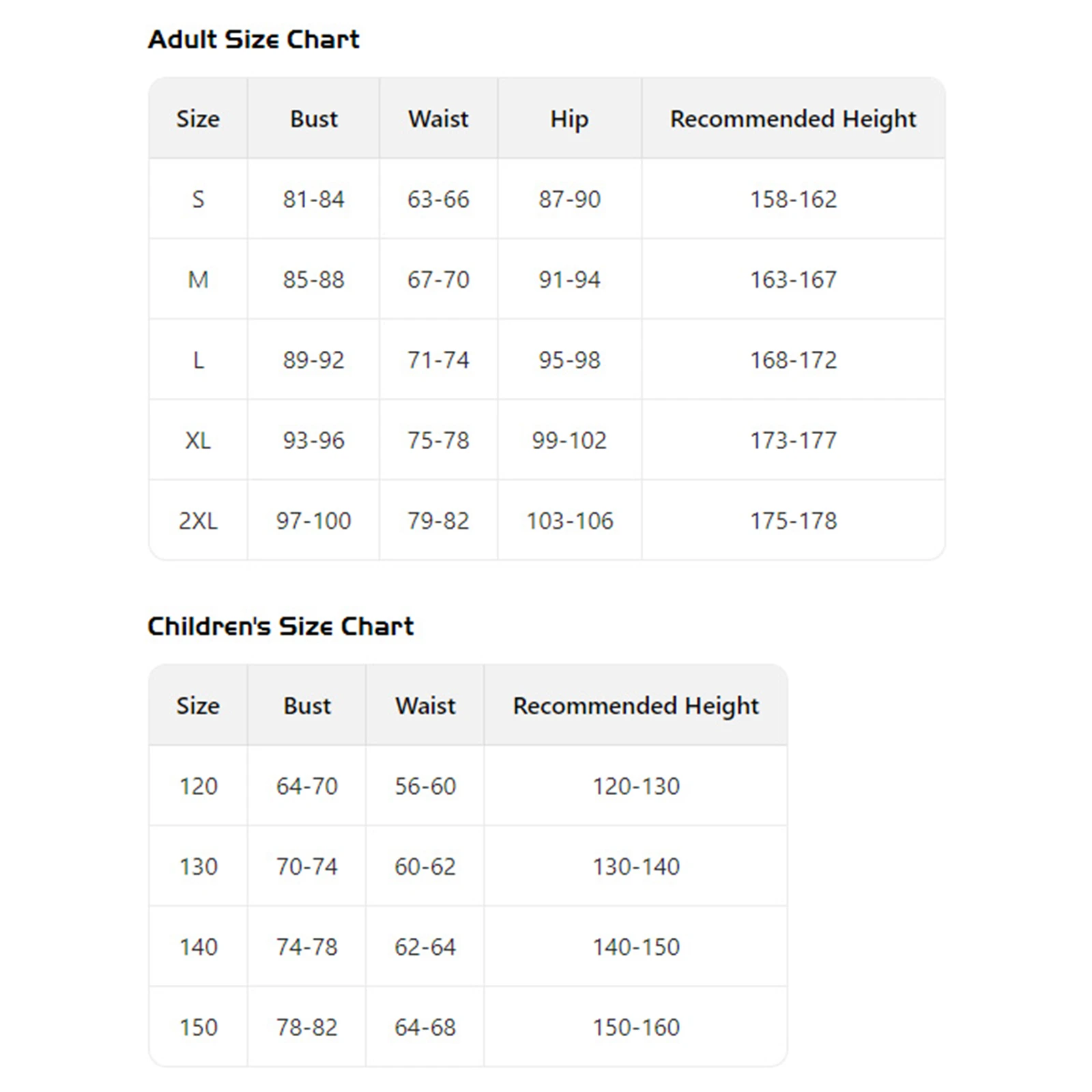Screen dimensions: 1092x1092
Task: Select the adult Hip column header
Action: coord(569,119)
